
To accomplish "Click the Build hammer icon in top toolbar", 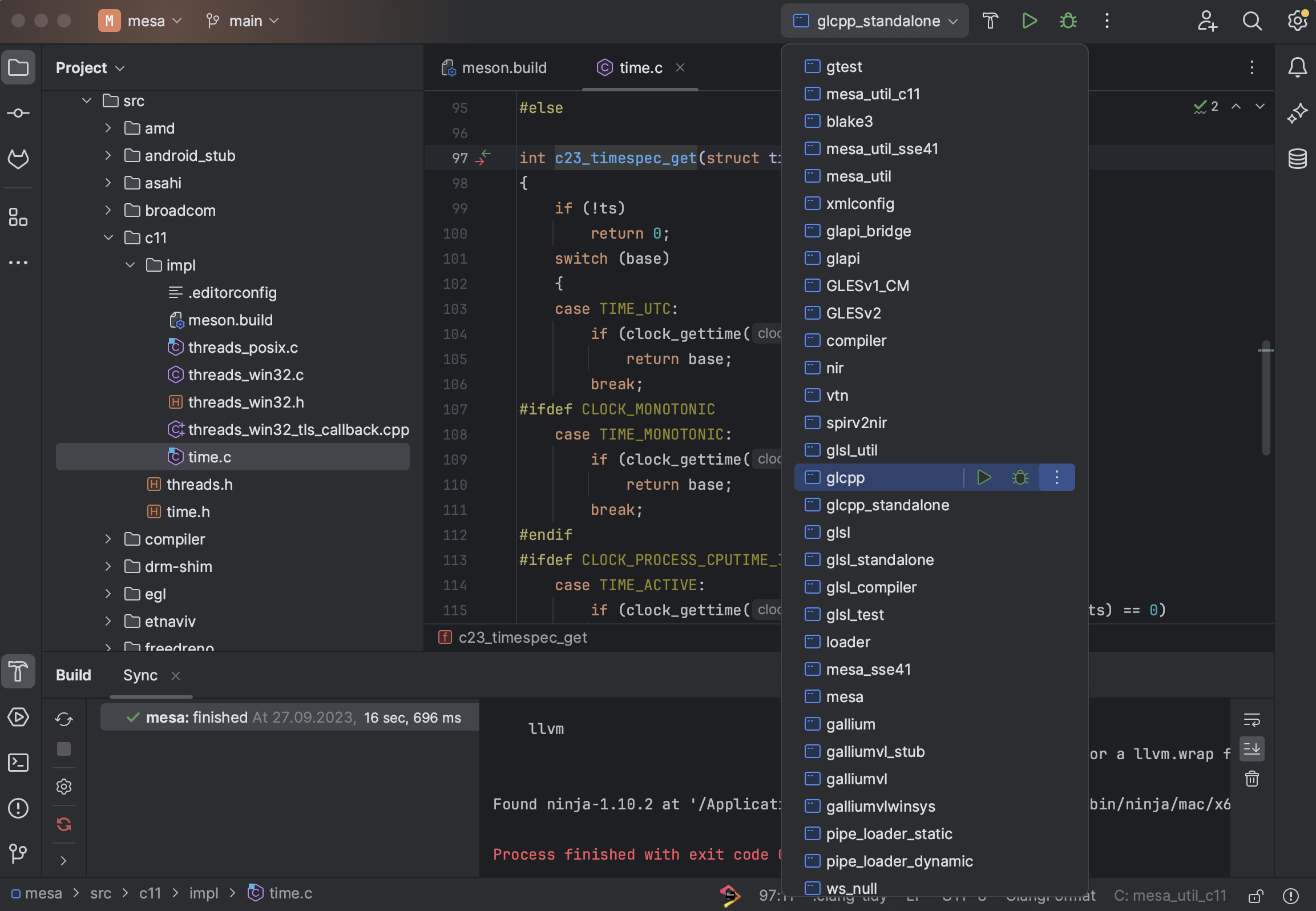I will (990, 21).
